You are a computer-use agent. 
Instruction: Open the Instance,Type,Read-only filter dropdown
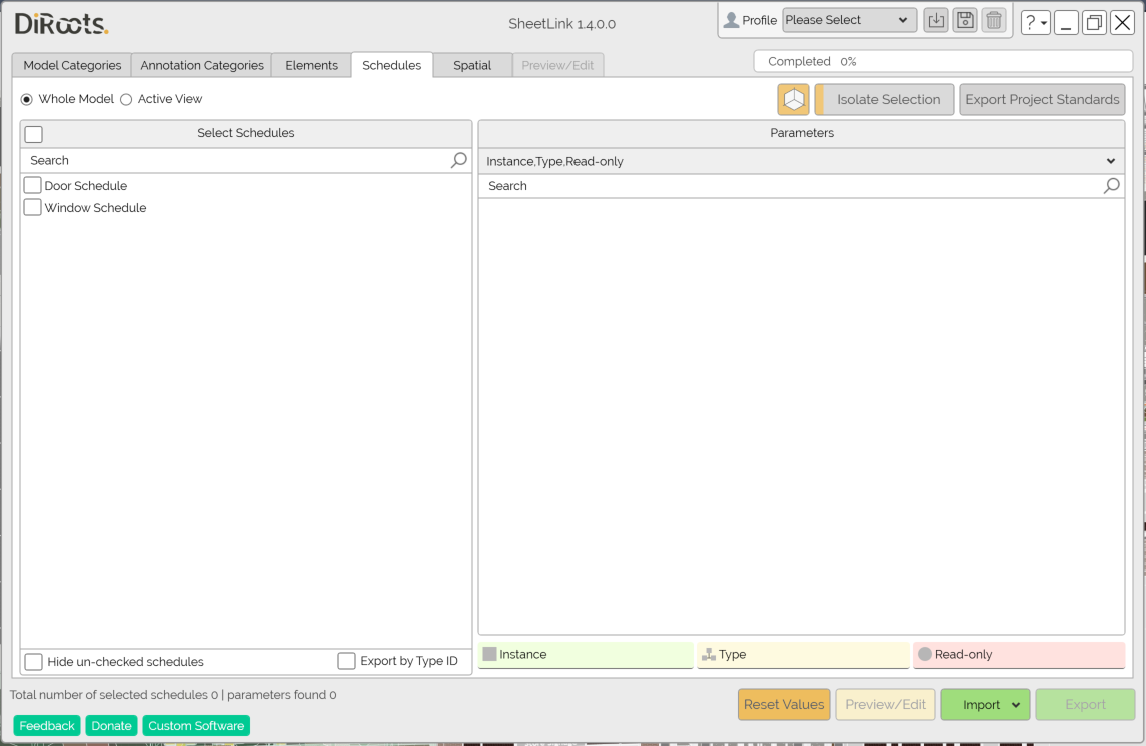pos(1110,160)
